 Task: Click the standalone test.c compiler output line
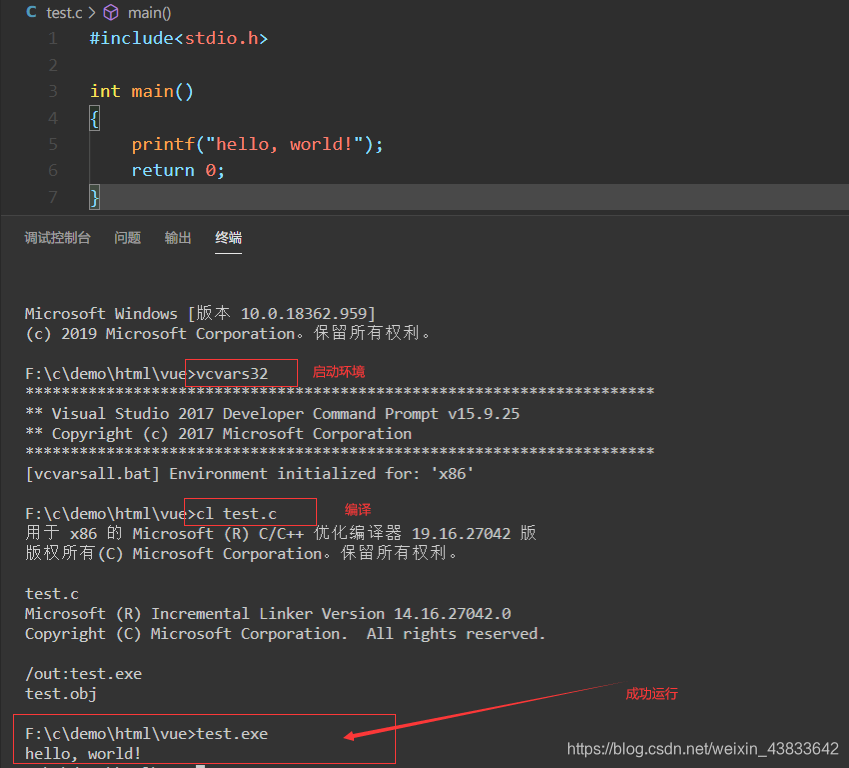pos(52,594)
